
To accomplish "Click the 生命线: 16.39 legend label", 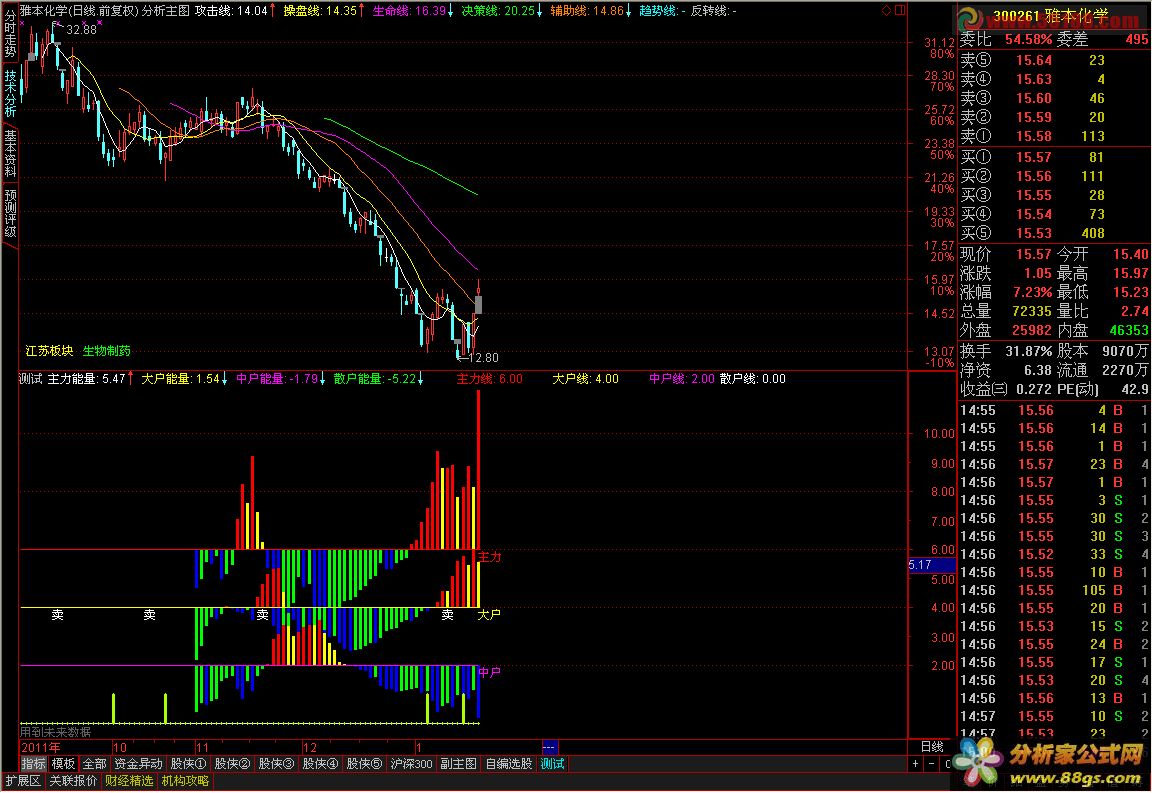I will pos(413,11).
